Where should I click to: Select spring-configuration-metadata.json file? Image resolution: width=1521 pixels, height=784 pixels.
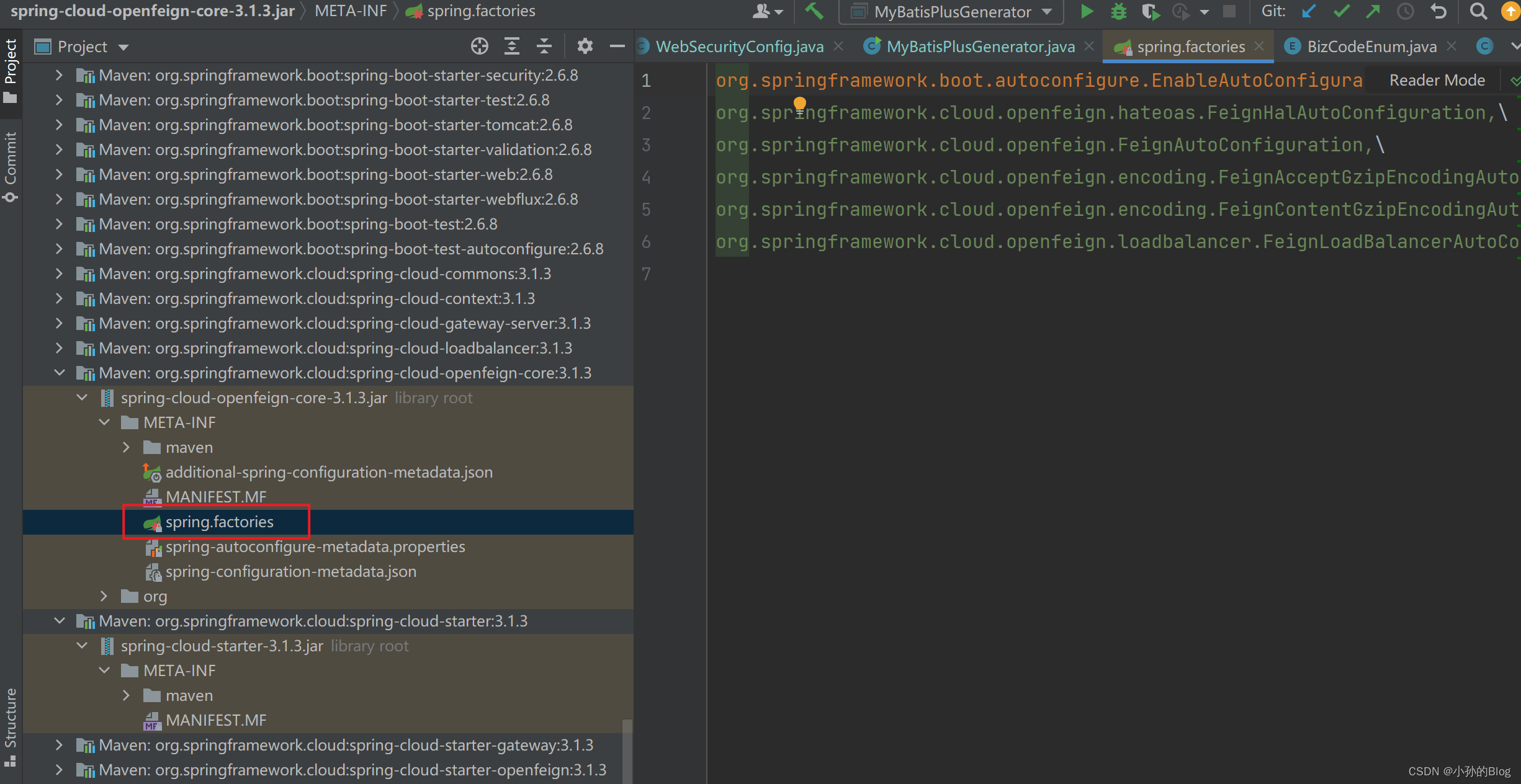coord(328,571)
